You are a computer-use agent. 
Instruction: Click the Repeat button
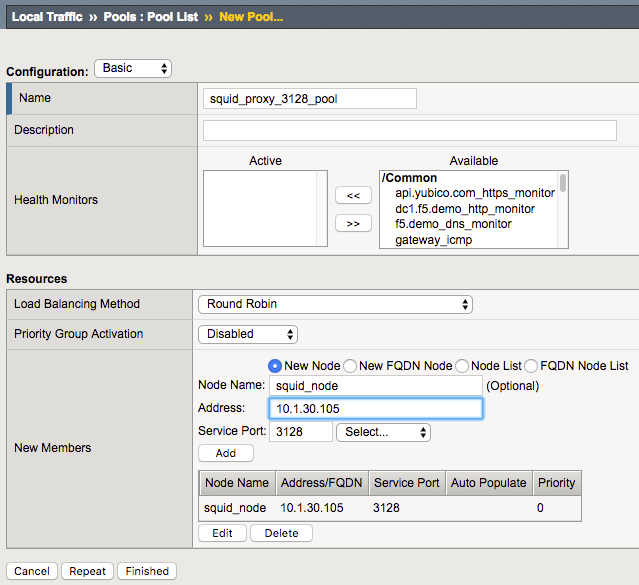[88, 571]
